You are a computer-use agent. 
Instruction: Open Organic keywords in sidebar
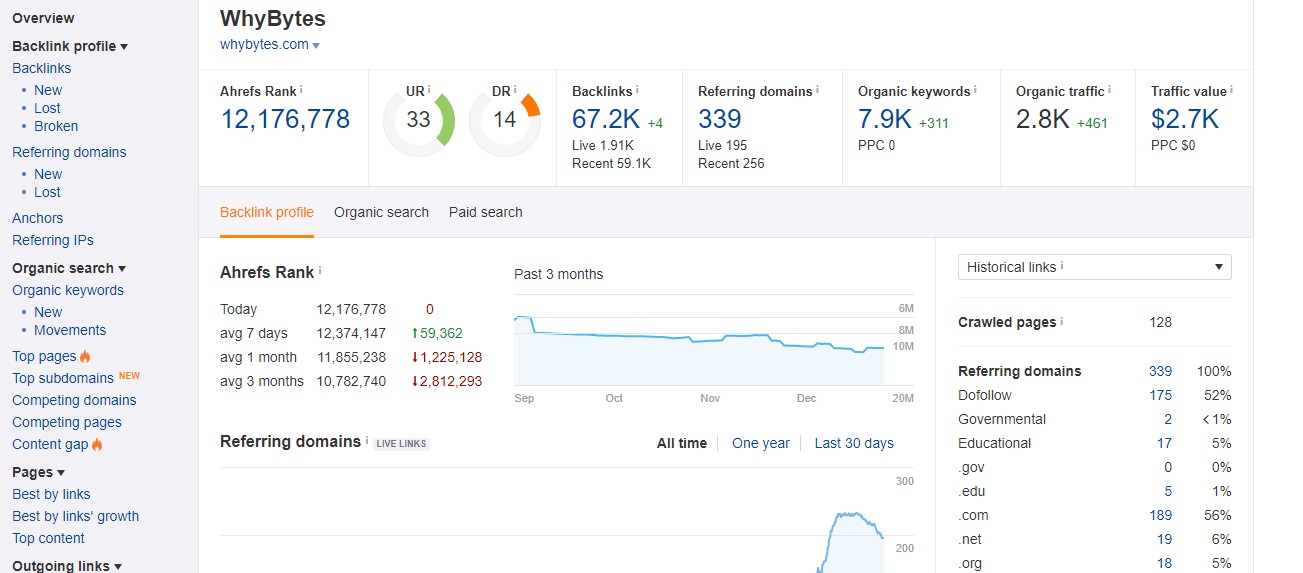(68, 290)
